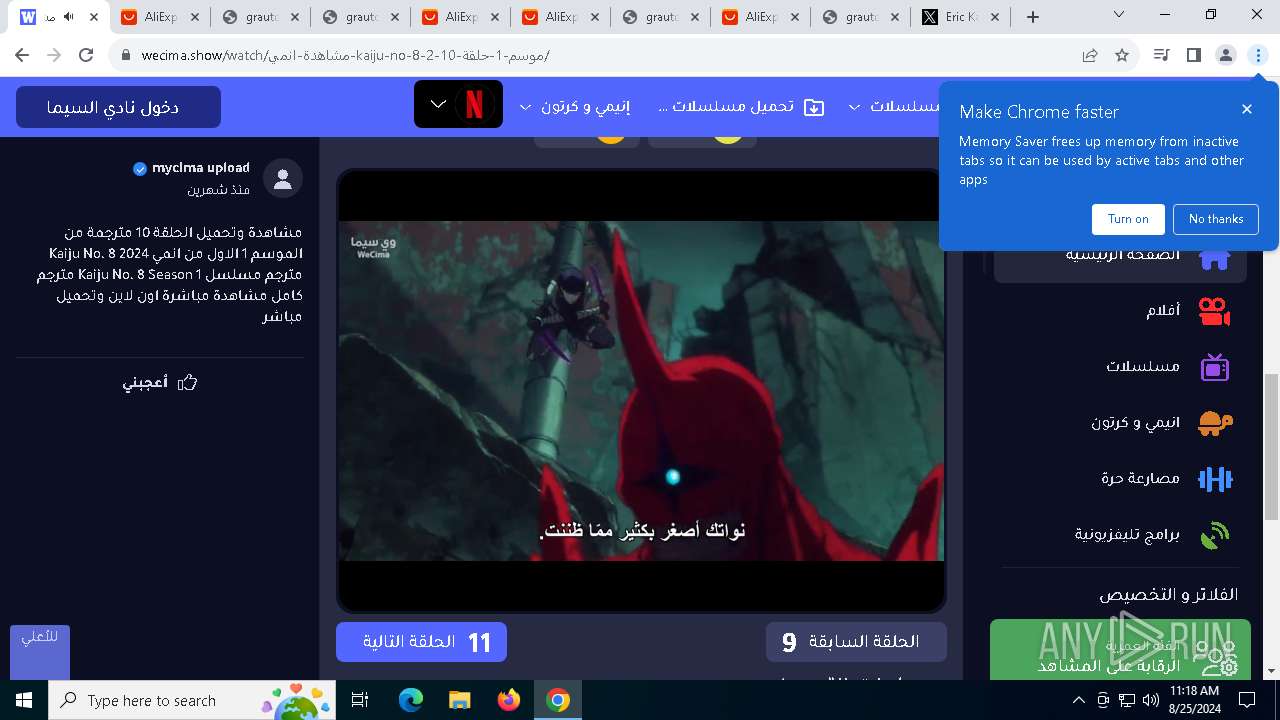Screen dimensions: 1280x720
Task: Click the Chrome taskbar icon
Action: pos(558,700)
